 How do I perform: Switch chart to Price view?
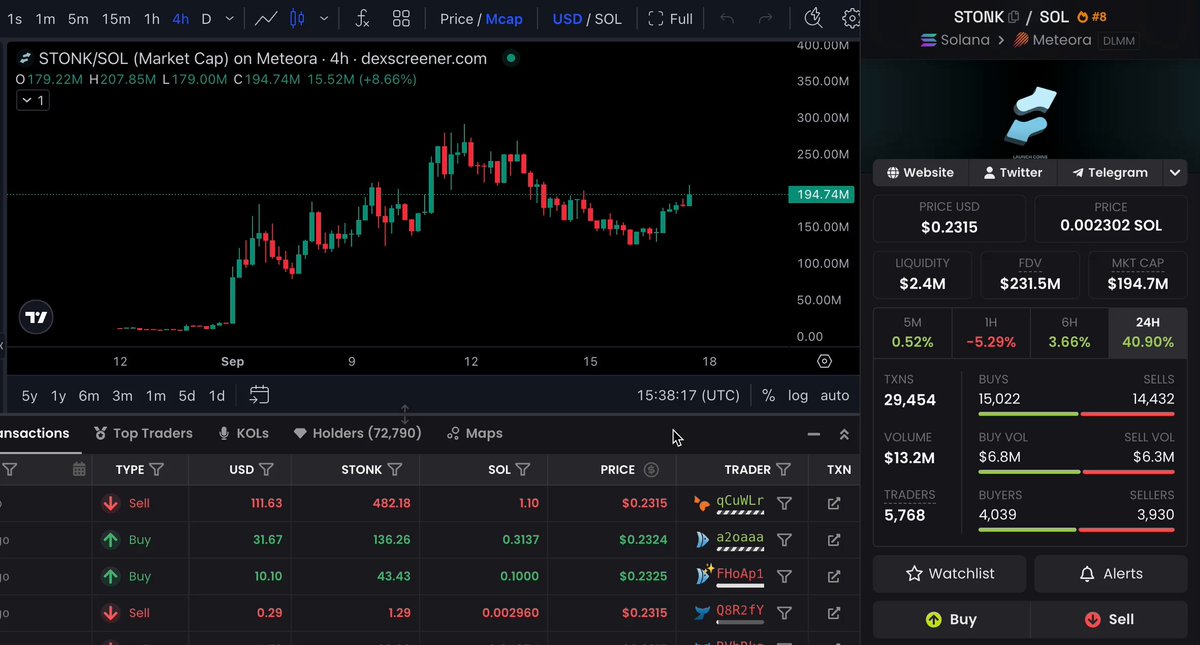[x=456, y=18]
